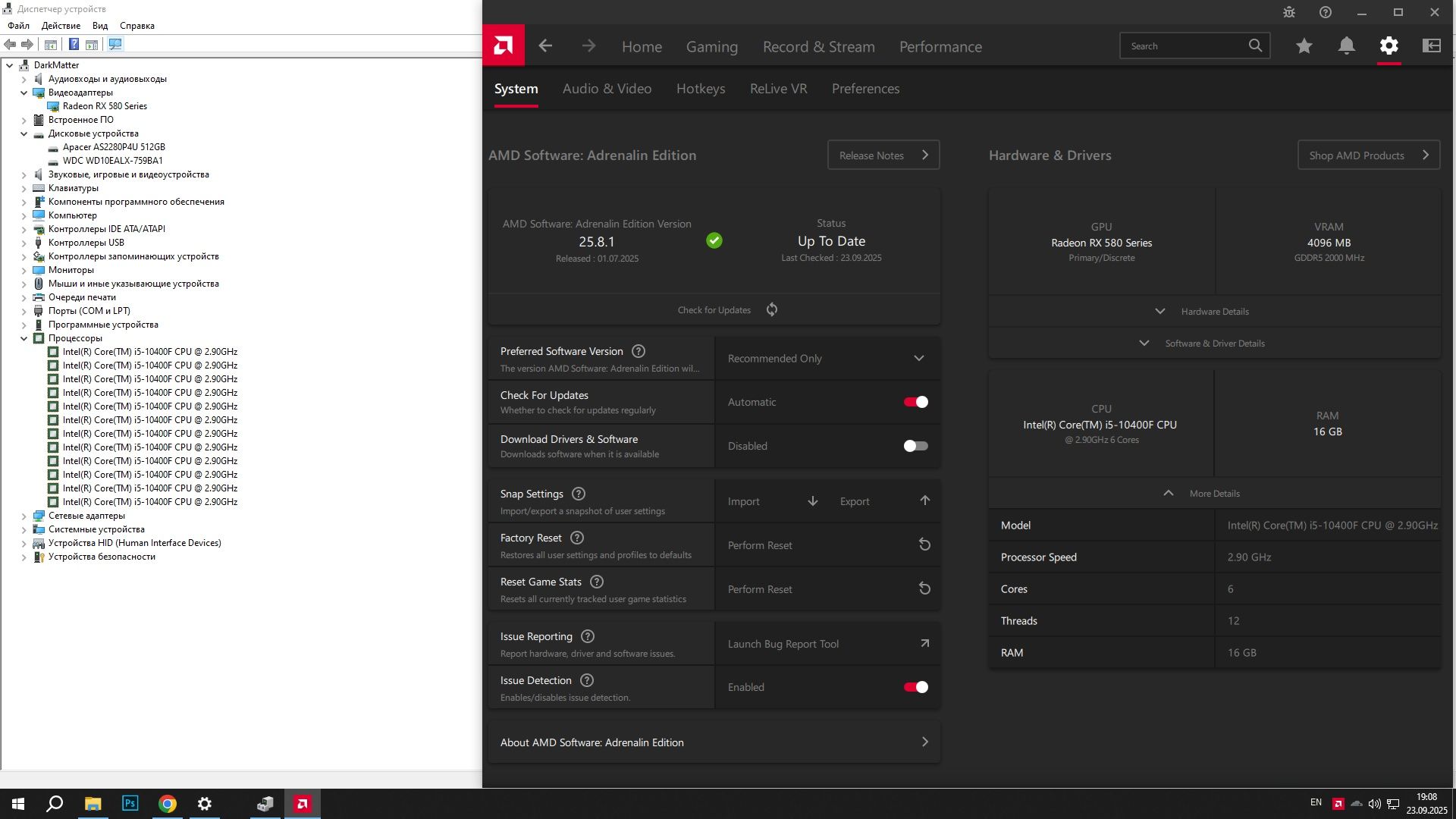Screen dimensions: 1456x819
Task: Collapse Дисковые устройства tree node
Action: [x=24, y=133]
